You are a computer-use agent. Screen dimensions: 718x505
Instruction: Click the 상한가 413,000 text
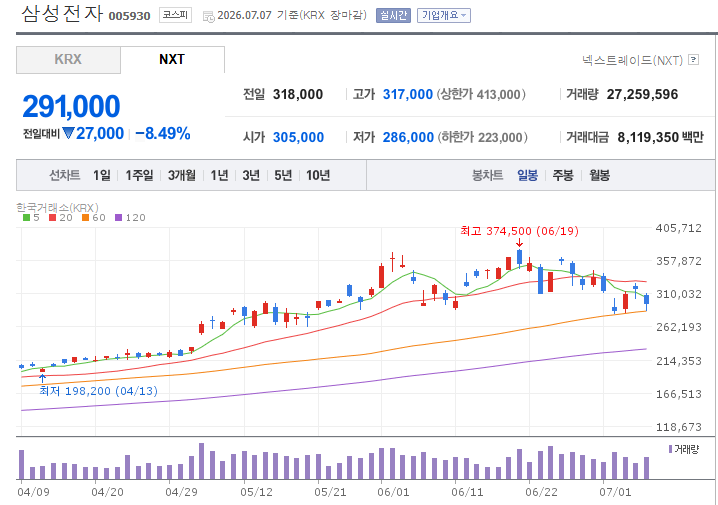point(481,95)
